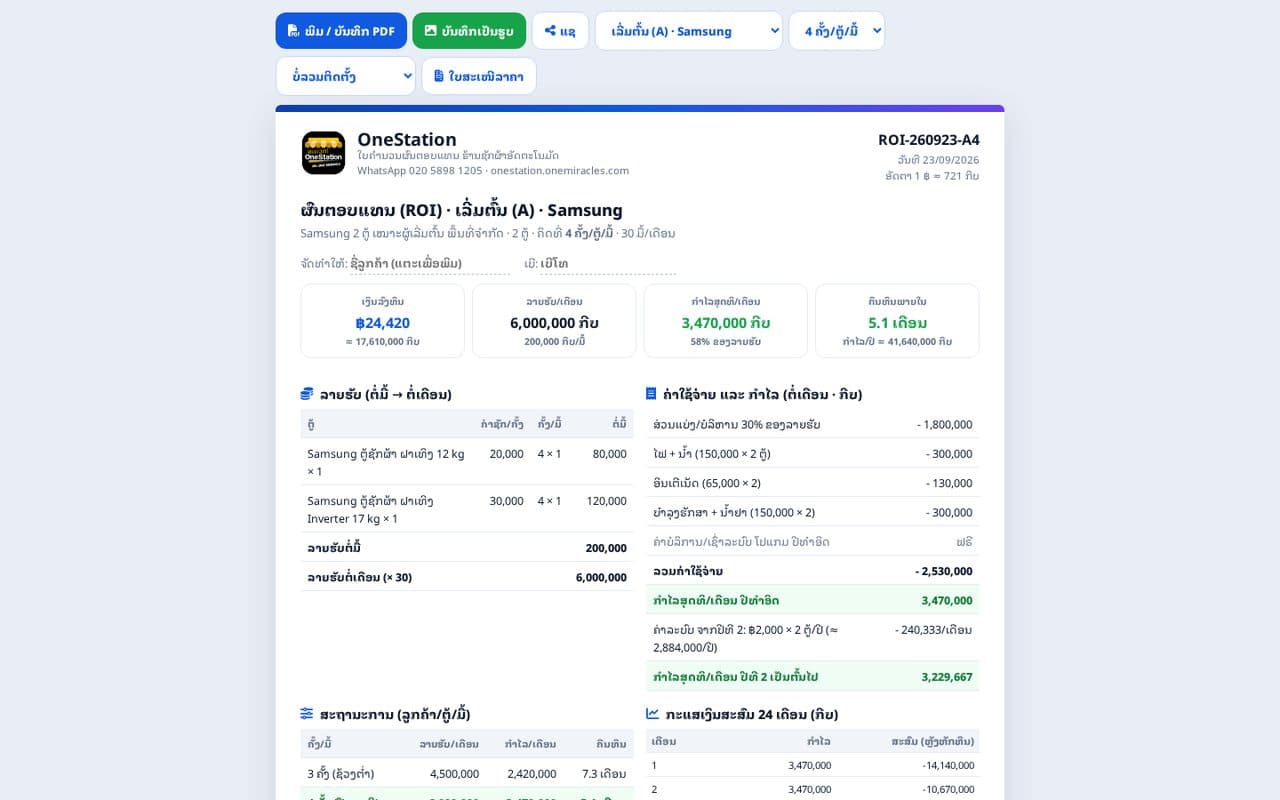Click the "-10,670,000" cumulative cash cell
The image size is (1280, 800).
coord(947,789)
